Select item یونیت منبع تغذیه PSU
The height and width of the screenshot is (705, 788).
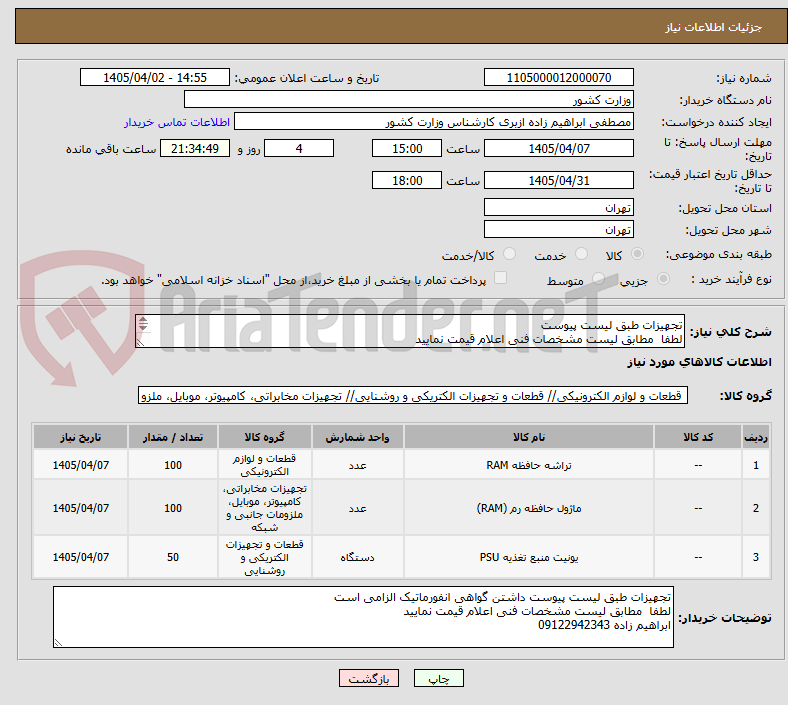click(x=529, y=557)
